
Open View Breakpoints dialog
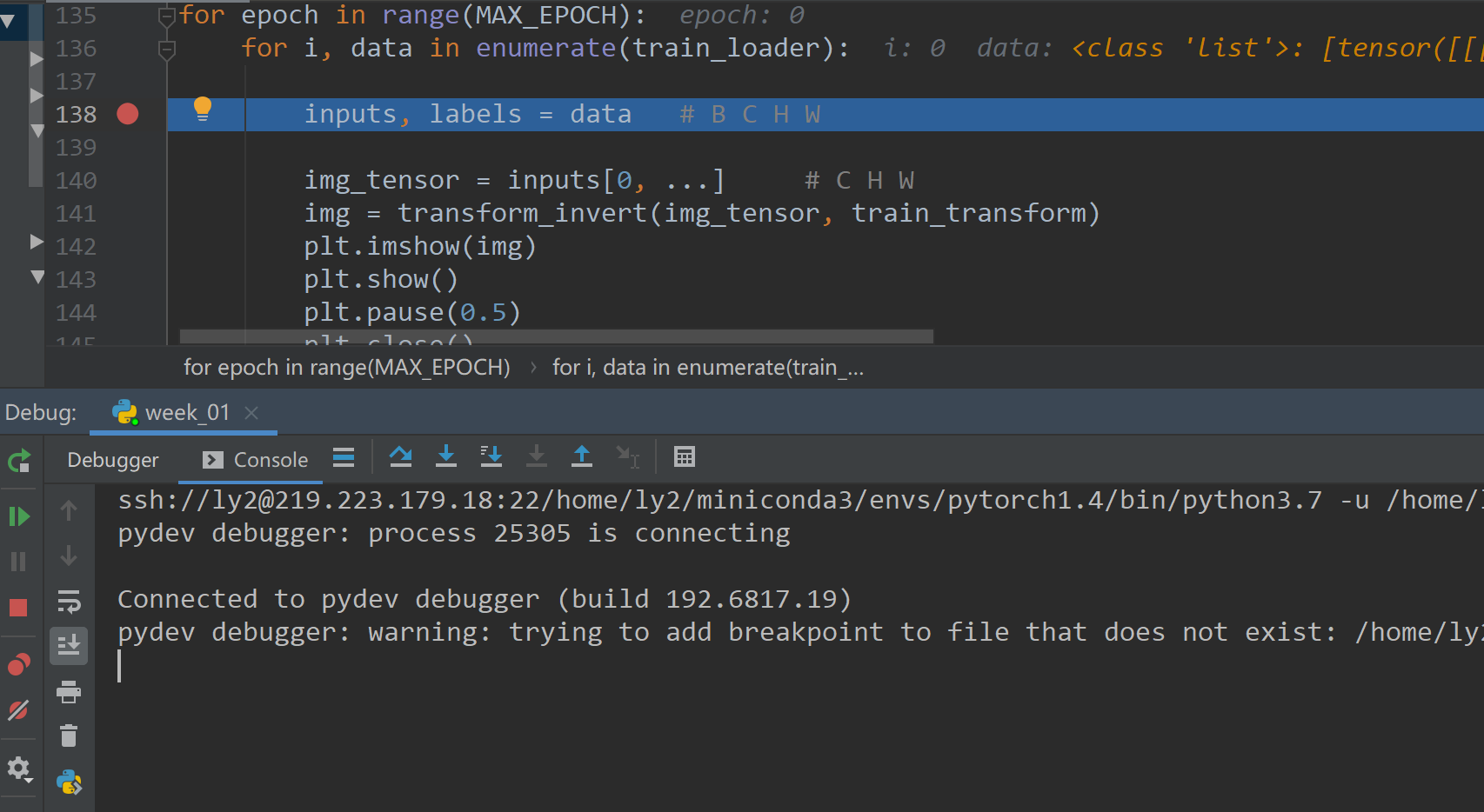(18, 665)
